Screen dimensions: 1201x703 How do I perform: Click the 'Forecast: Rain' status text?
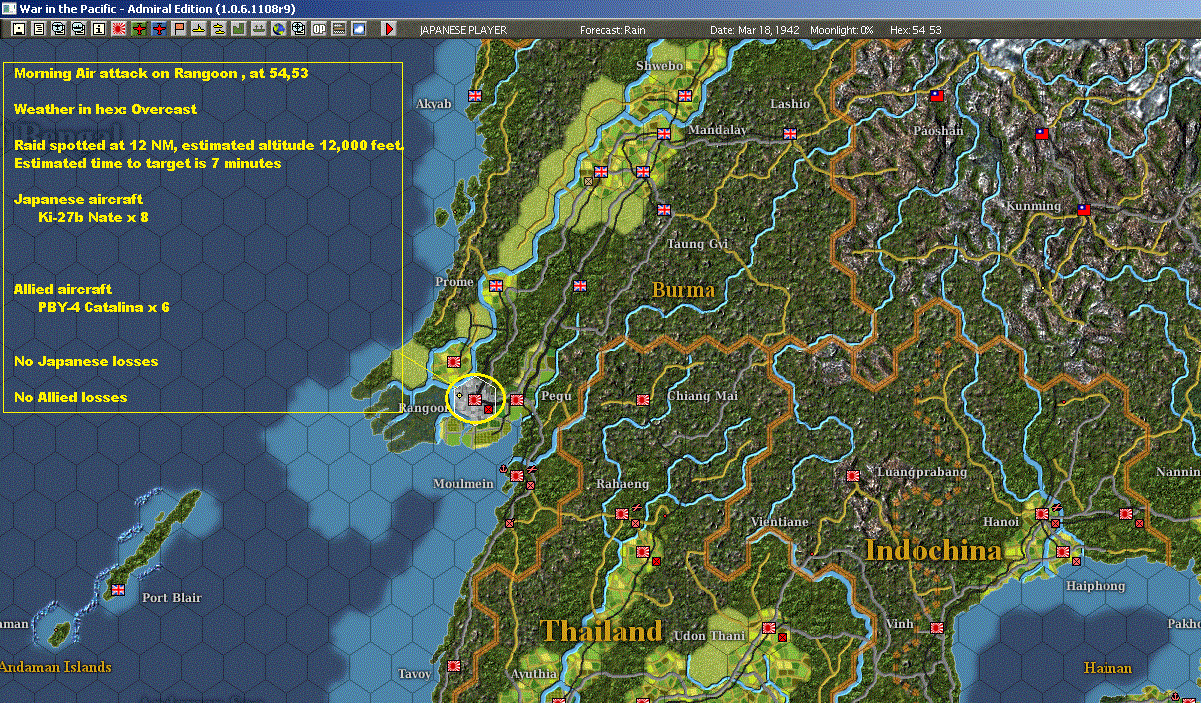(613, 30)
